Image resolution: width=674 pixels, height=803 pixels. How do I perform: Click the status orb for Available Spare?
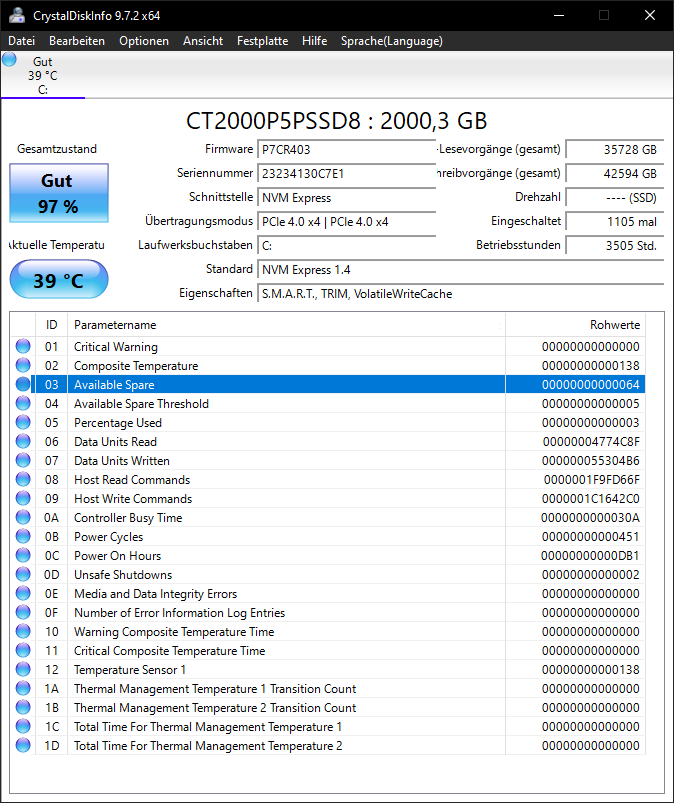[23, 384]
